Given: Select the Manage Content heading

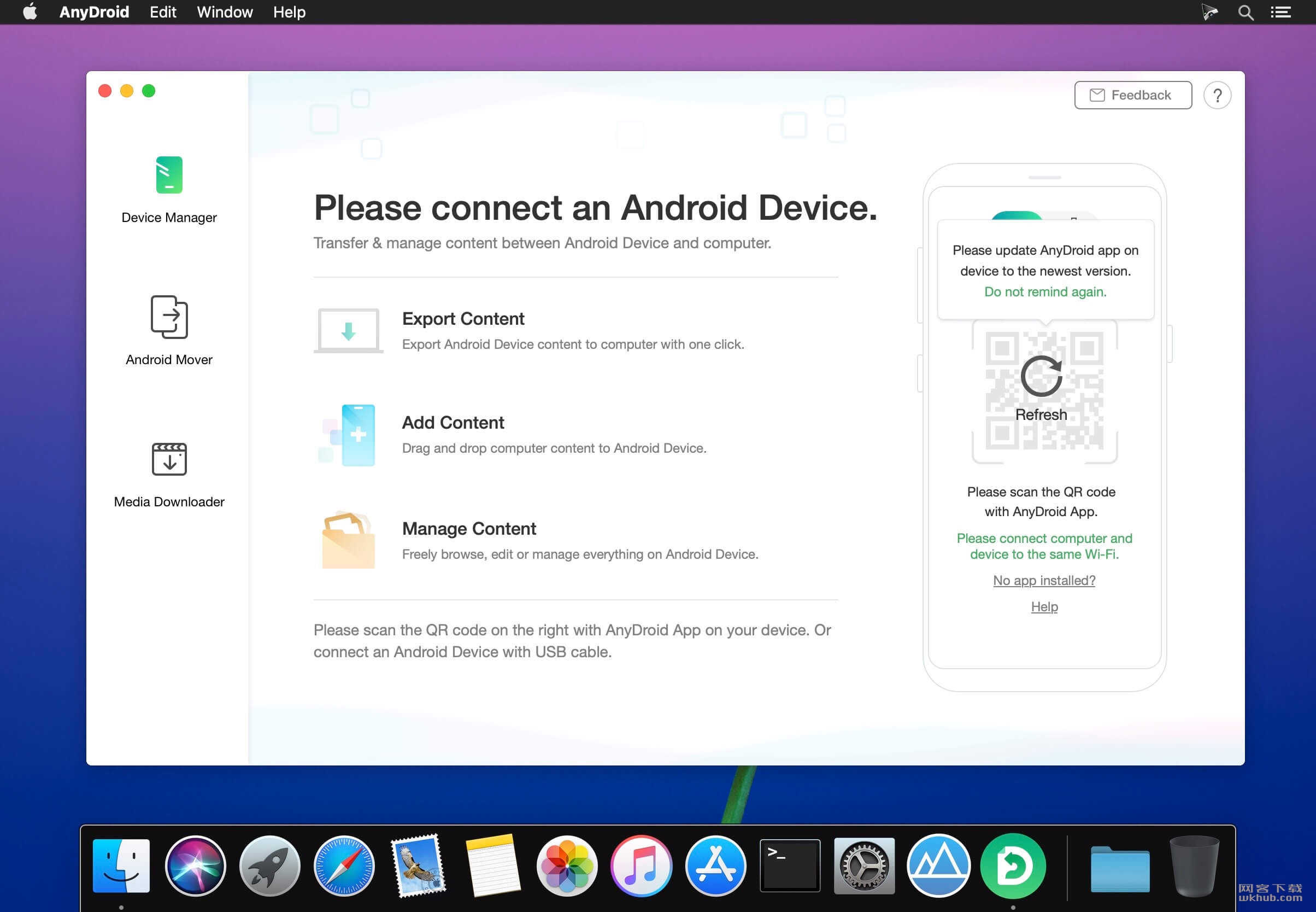Looking at the screenshot, I should pyautogui.click(x=469, y=529).
